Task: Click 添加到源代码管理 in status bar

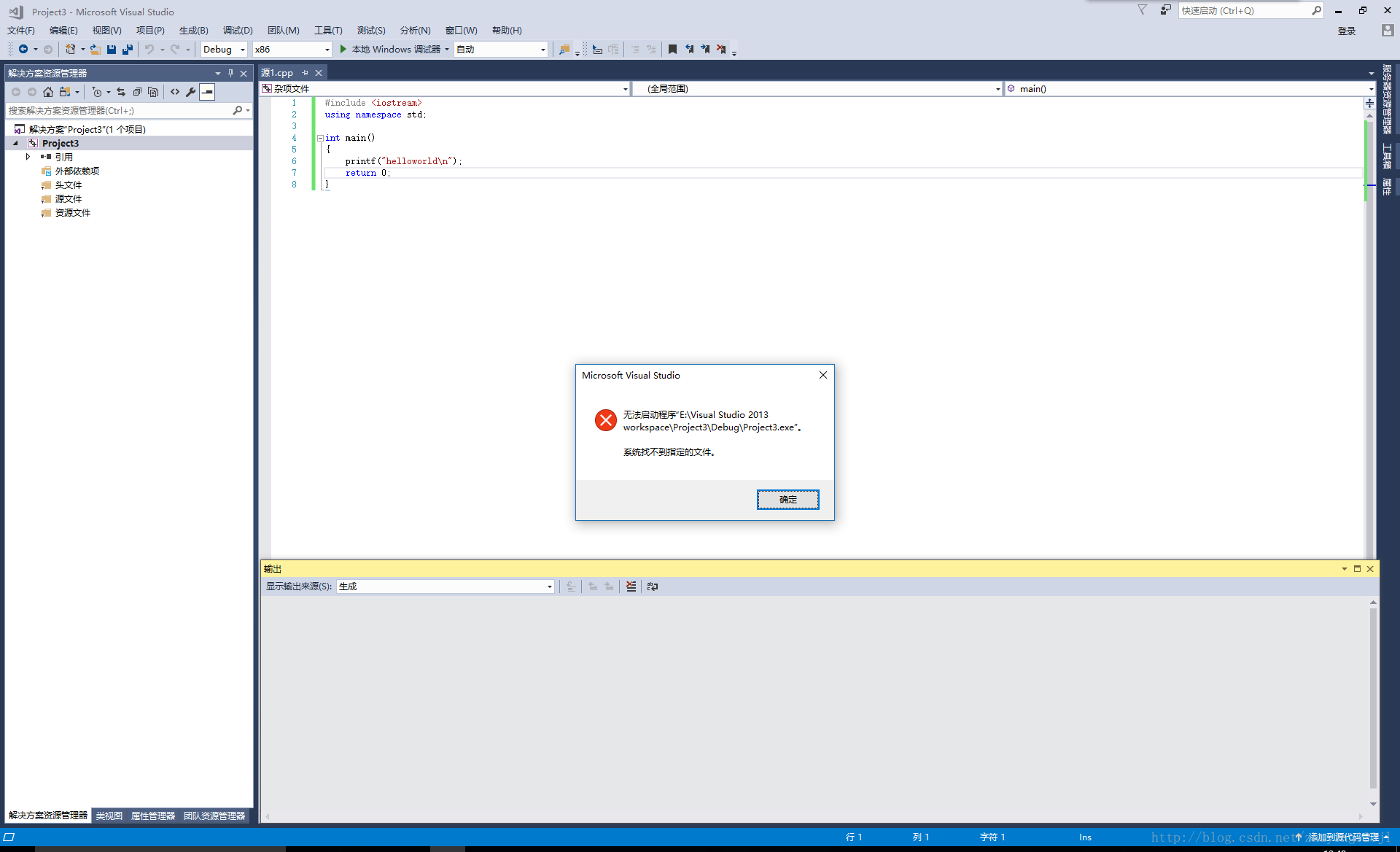Action: 1343,837
